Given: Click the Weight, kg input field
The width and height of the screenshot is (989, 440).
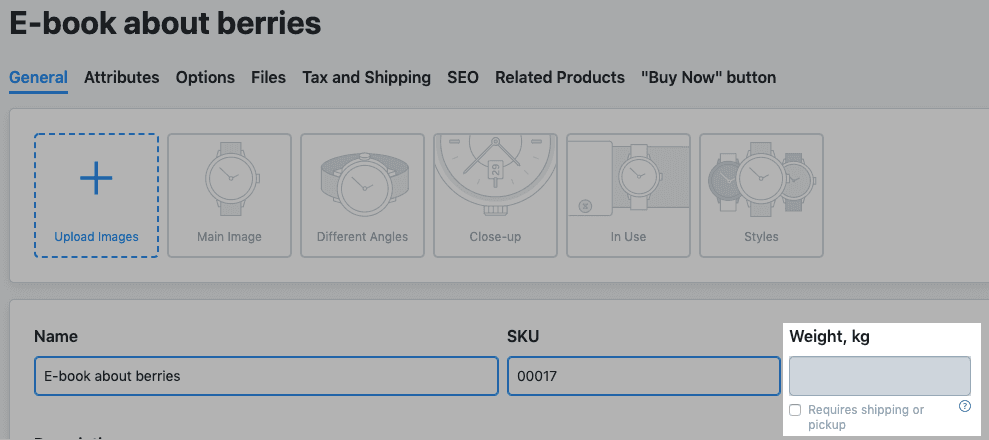Looking at the screenshot, I should click(879, 376).
